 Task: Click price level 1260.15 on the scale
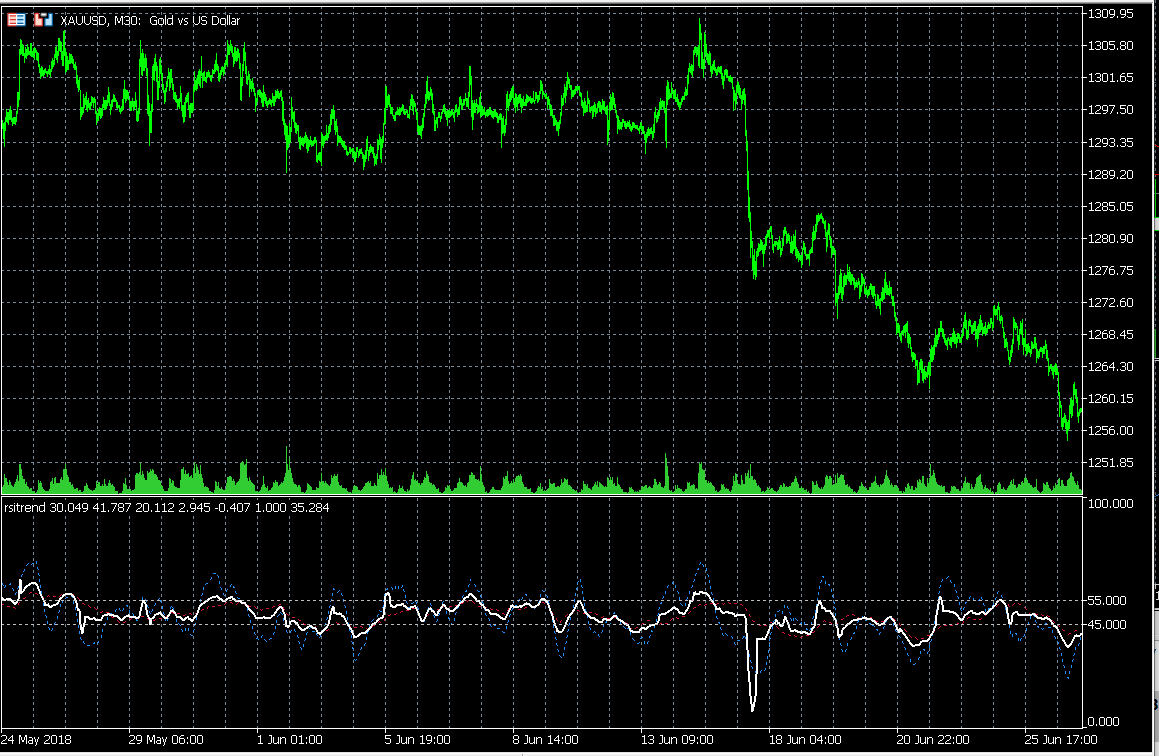[1110, 398]
